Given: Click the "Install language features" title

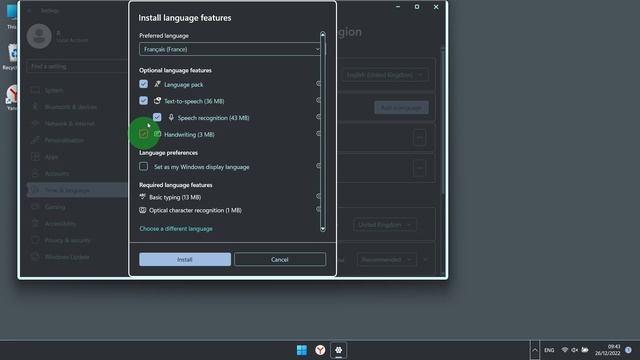Looking at the screenshot, I should coord(185,18).
